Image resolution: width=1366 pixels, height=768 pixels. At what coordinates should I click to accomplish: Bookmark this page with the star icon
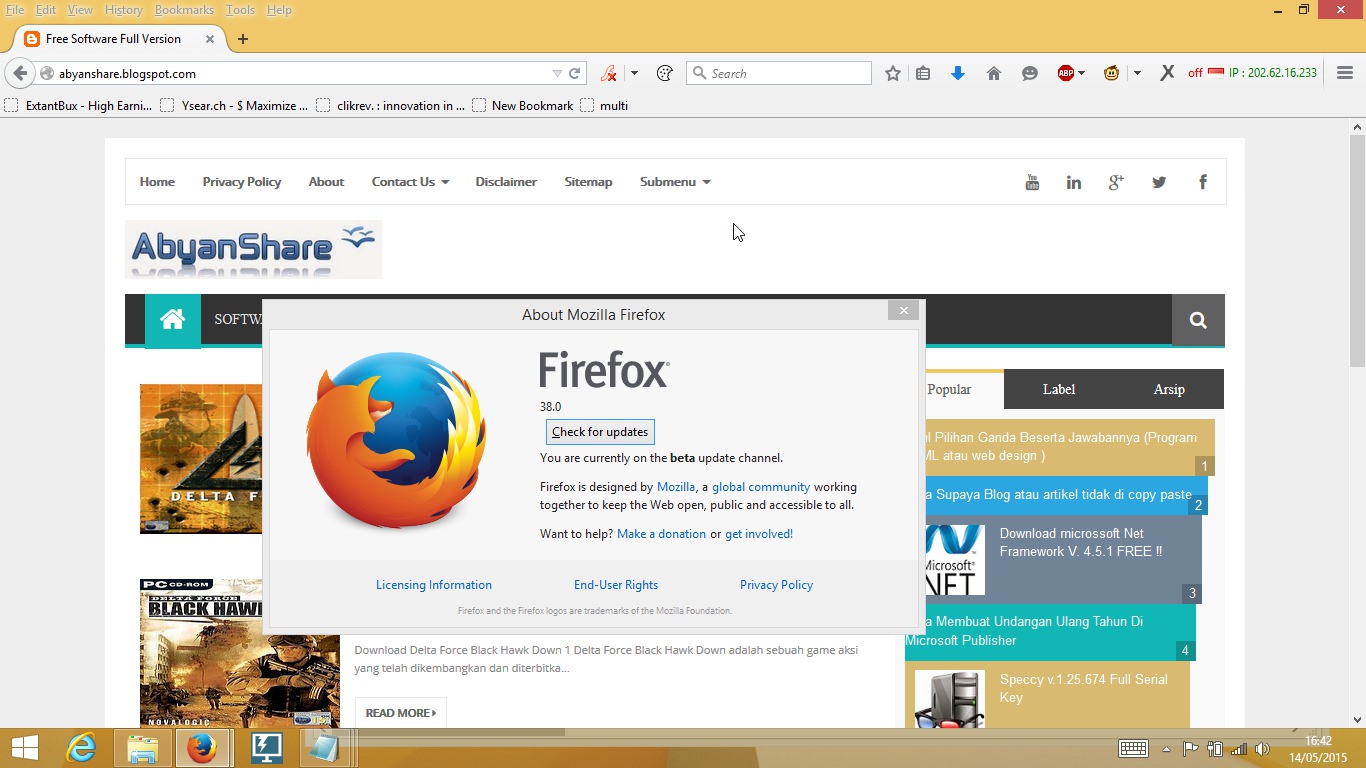(893, 73)
